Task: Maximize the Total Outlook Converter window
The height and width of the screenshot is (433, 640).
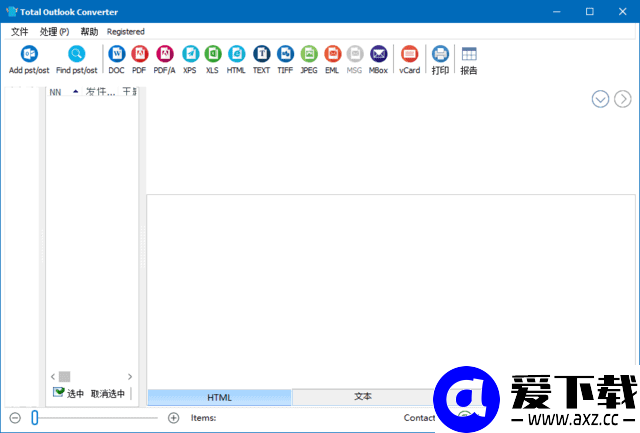Action: [x=590, y=11]
